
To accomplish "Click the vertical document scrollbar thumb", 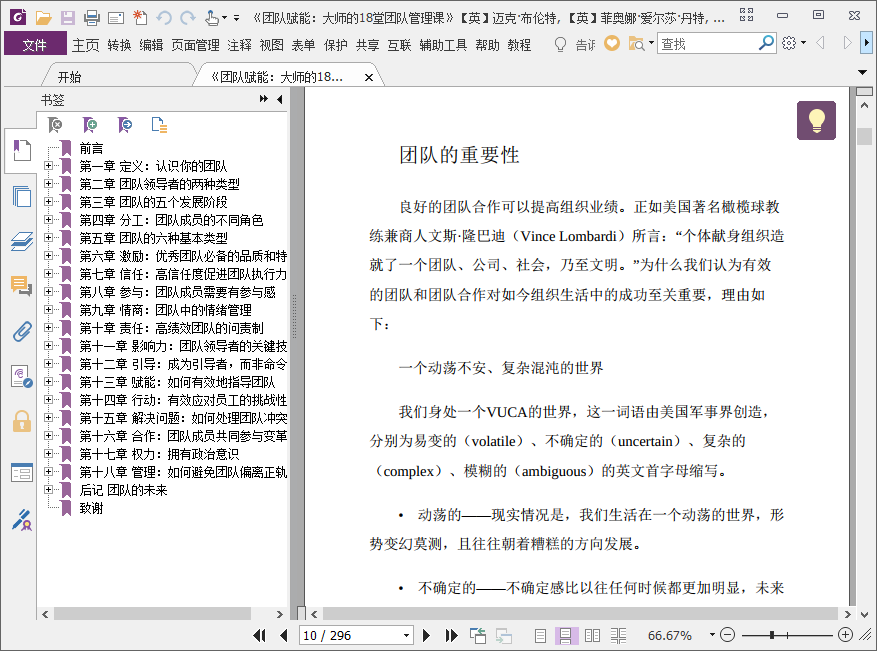I will 864,136.
